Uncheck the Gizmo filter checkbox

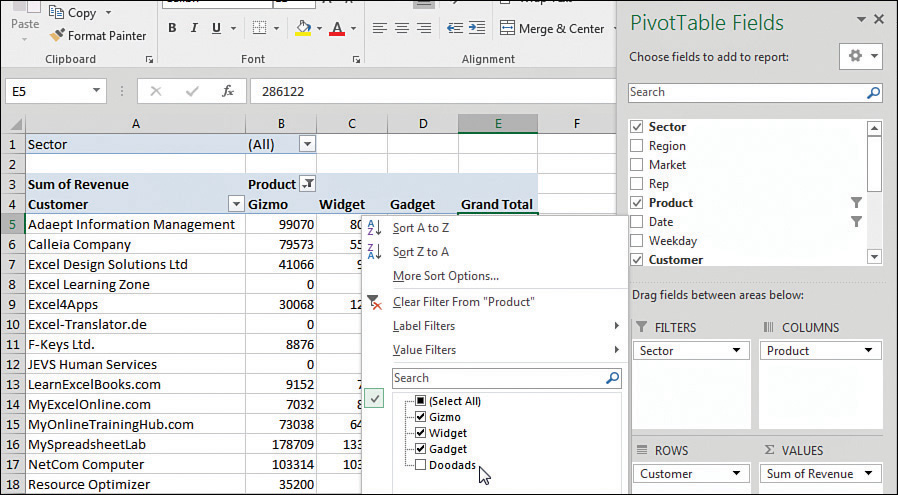pyautogui.click(x=420, y=417)
